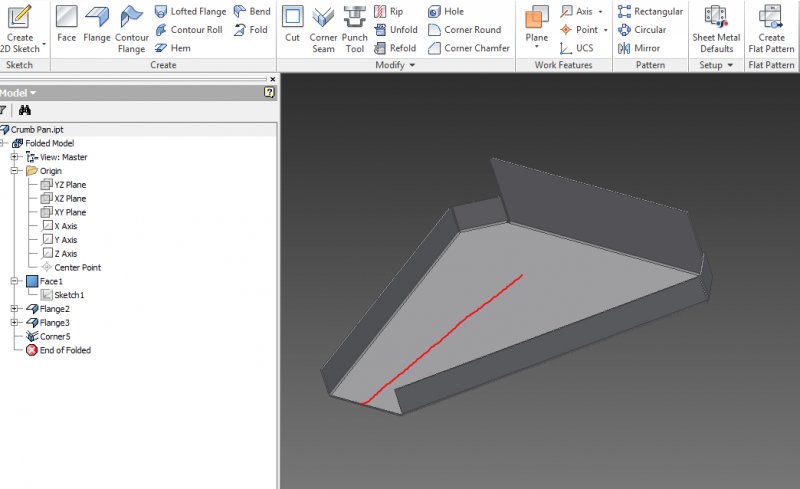Open the browser find binoculars icon

click(24, 110)
